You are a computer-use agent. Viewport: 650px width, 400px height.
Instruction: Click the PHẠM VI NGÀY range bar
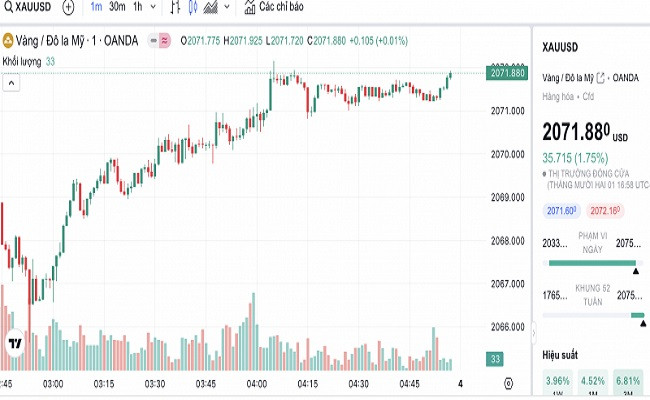tap(591, 263)
